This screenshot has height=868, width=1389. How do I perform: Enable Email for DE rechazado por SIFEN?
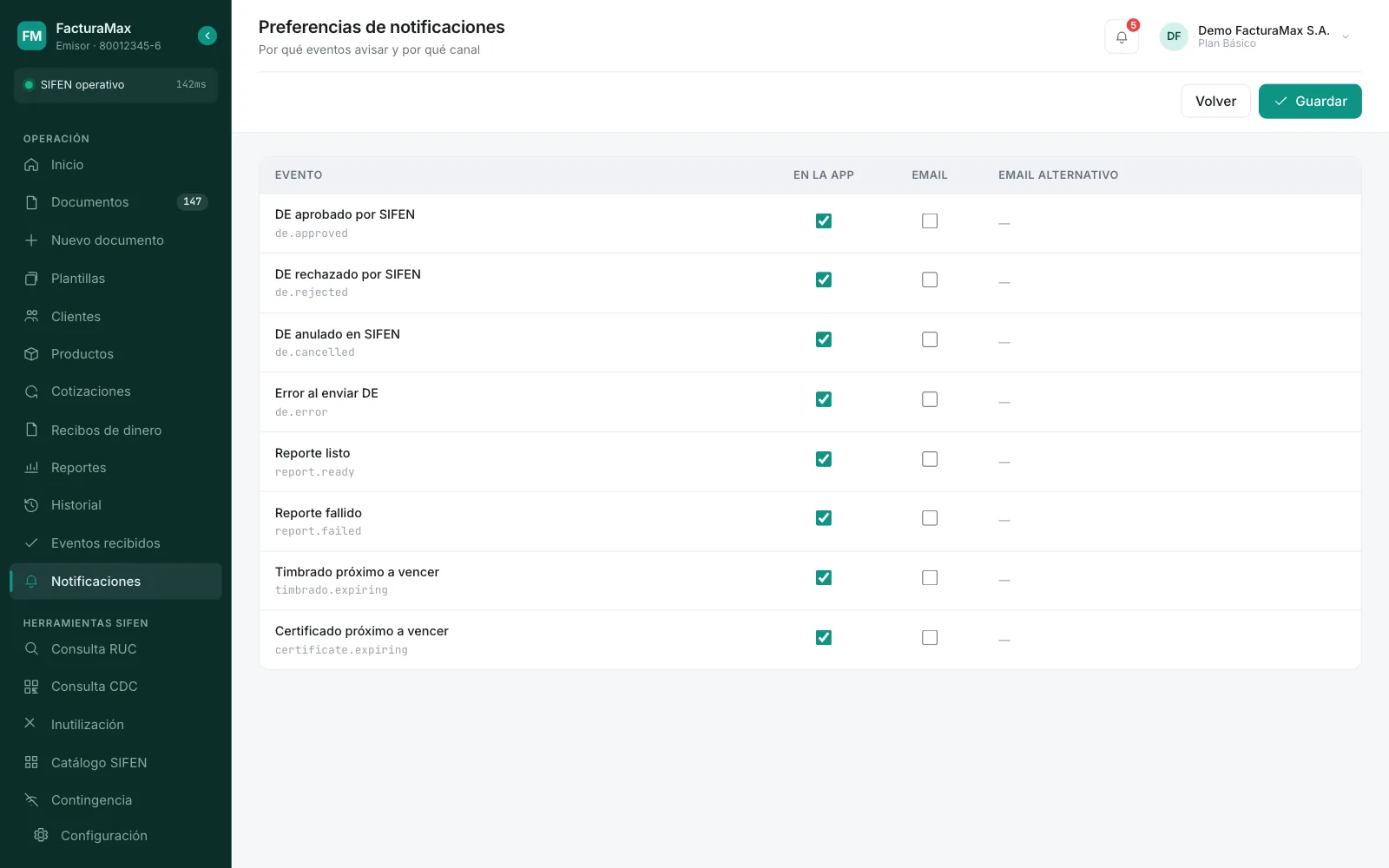click(930, 280)
